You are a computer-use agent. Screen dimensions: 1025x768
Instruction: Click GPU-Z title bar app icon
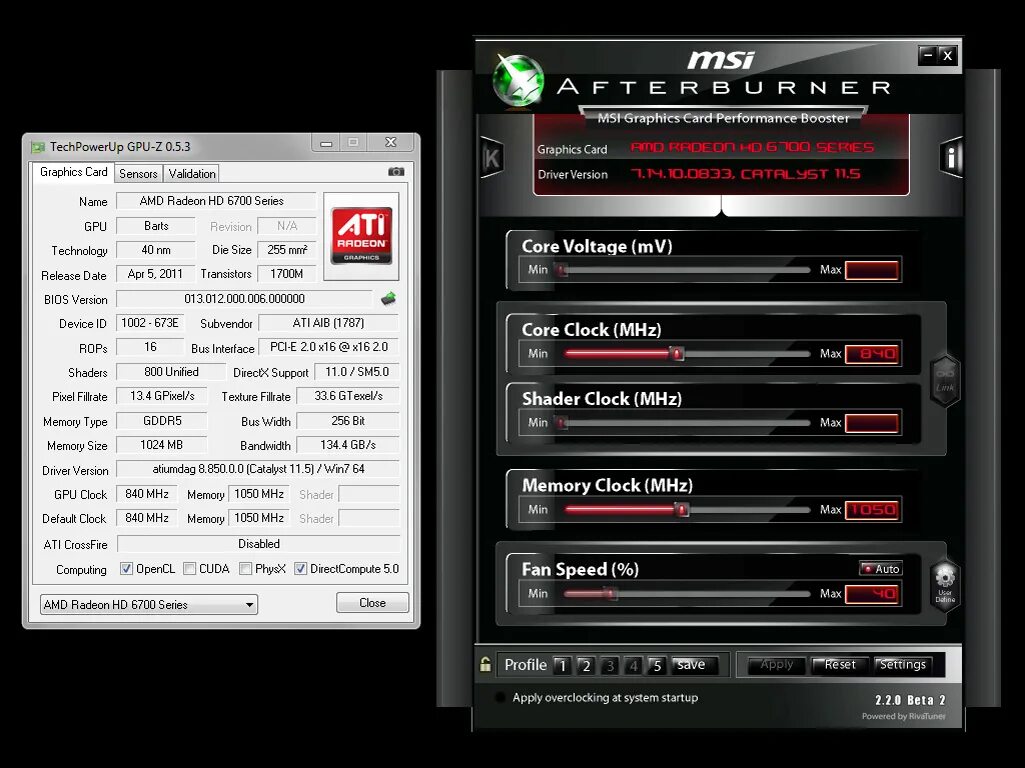[x=38, y=147]
